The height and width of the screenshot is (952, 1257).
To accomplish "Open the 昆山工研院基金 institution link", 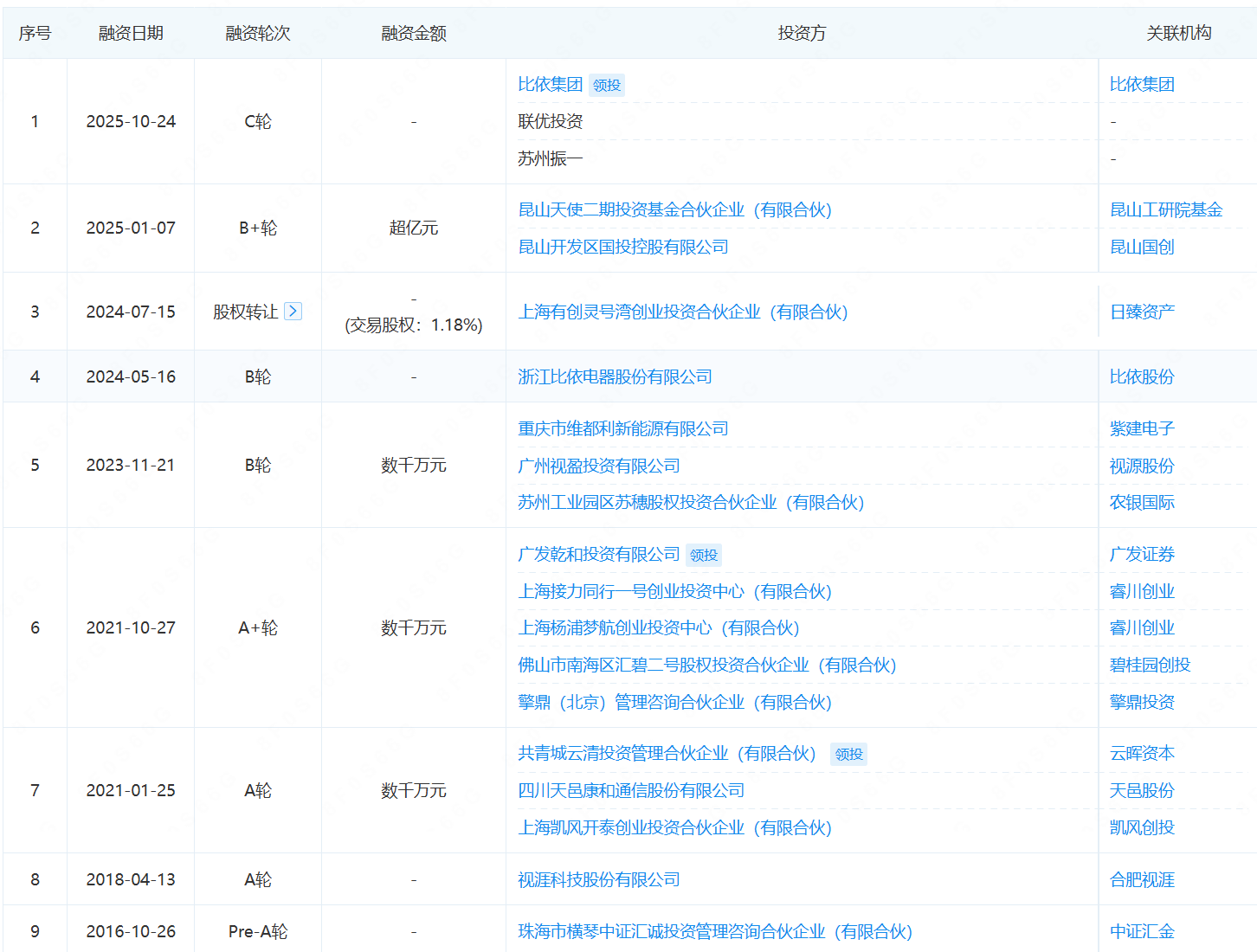I will tap(1165, 210).
